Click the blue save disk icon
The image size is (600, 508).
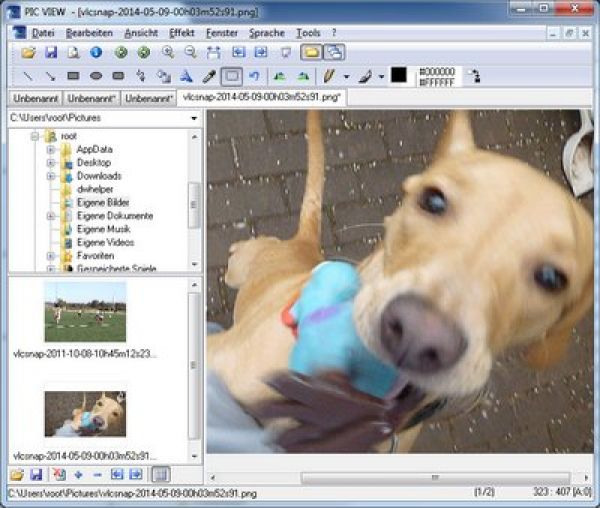[52, 52]
